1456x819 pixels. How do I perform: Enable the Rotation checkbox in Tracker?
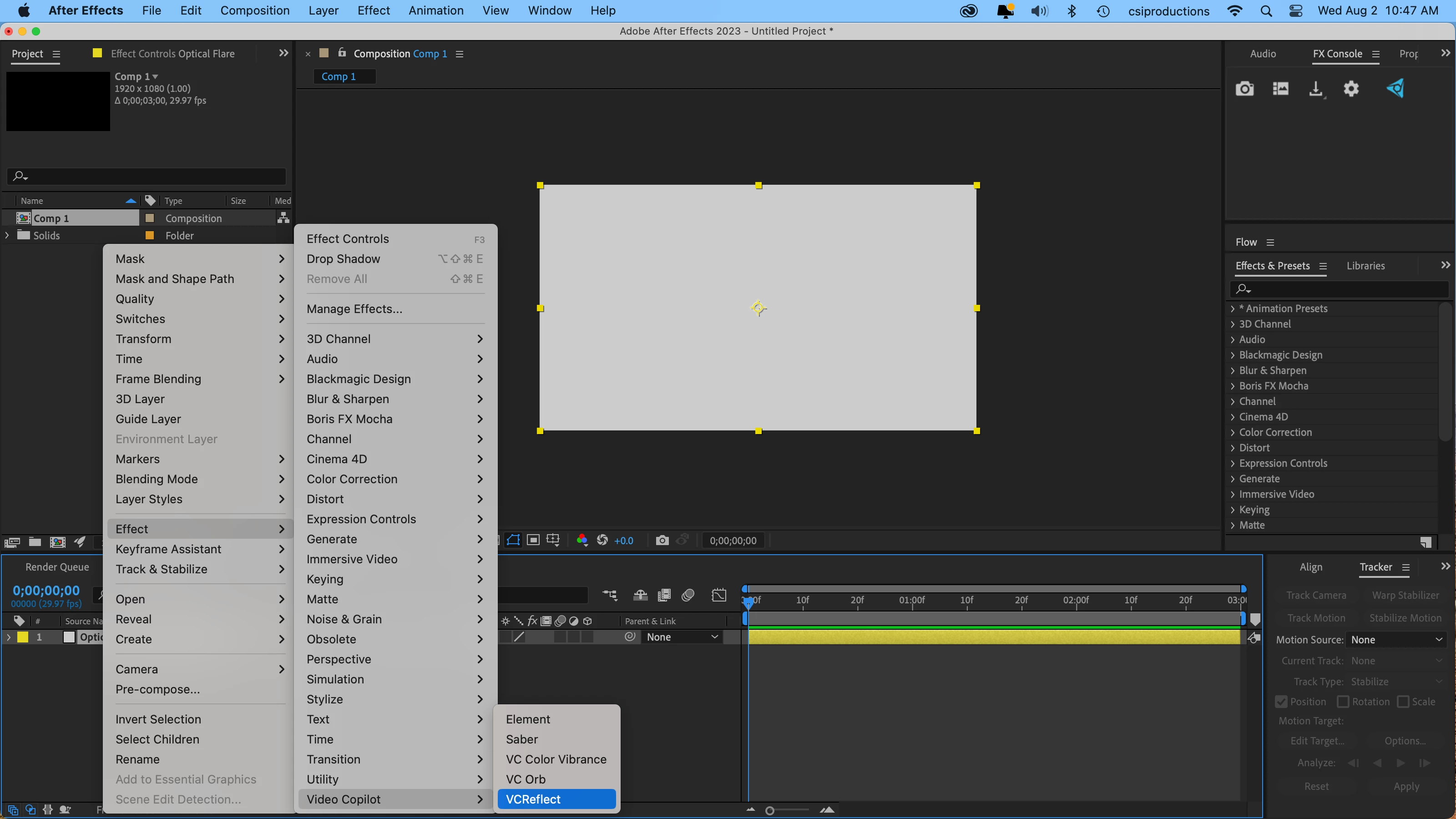pyautogui.click(x=1343, y=702)
